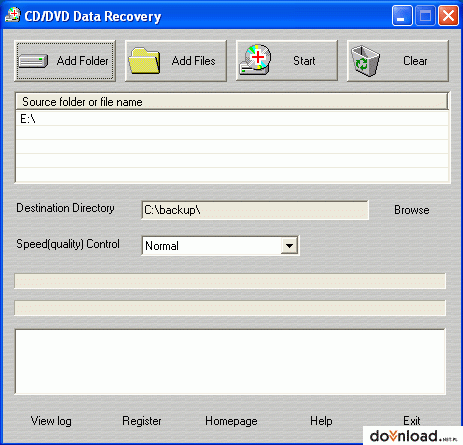Image resolution: width=463 pixels, height=445 pixels.
Task: Visit the Homepage link
Action: point(231,421)
